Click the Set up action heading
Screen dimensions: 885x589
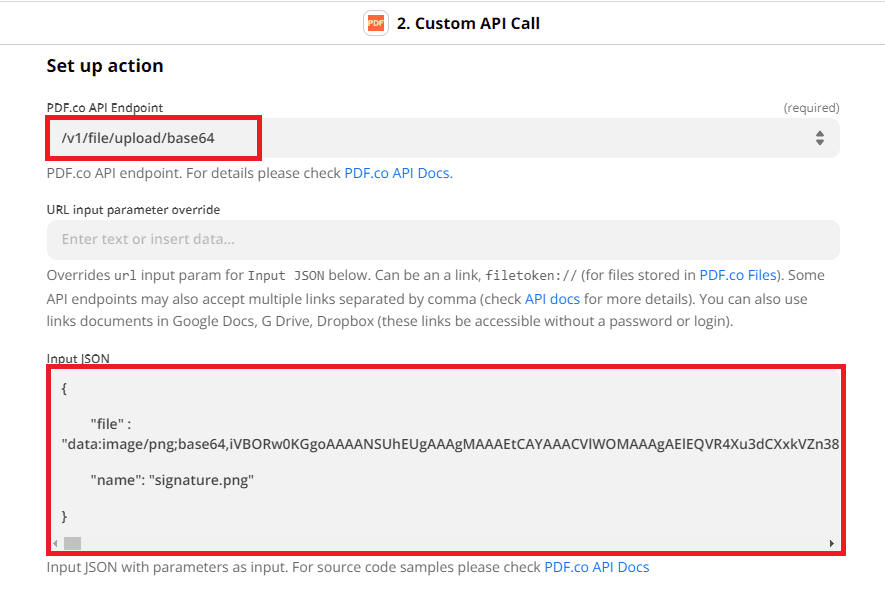coord(104,66)
